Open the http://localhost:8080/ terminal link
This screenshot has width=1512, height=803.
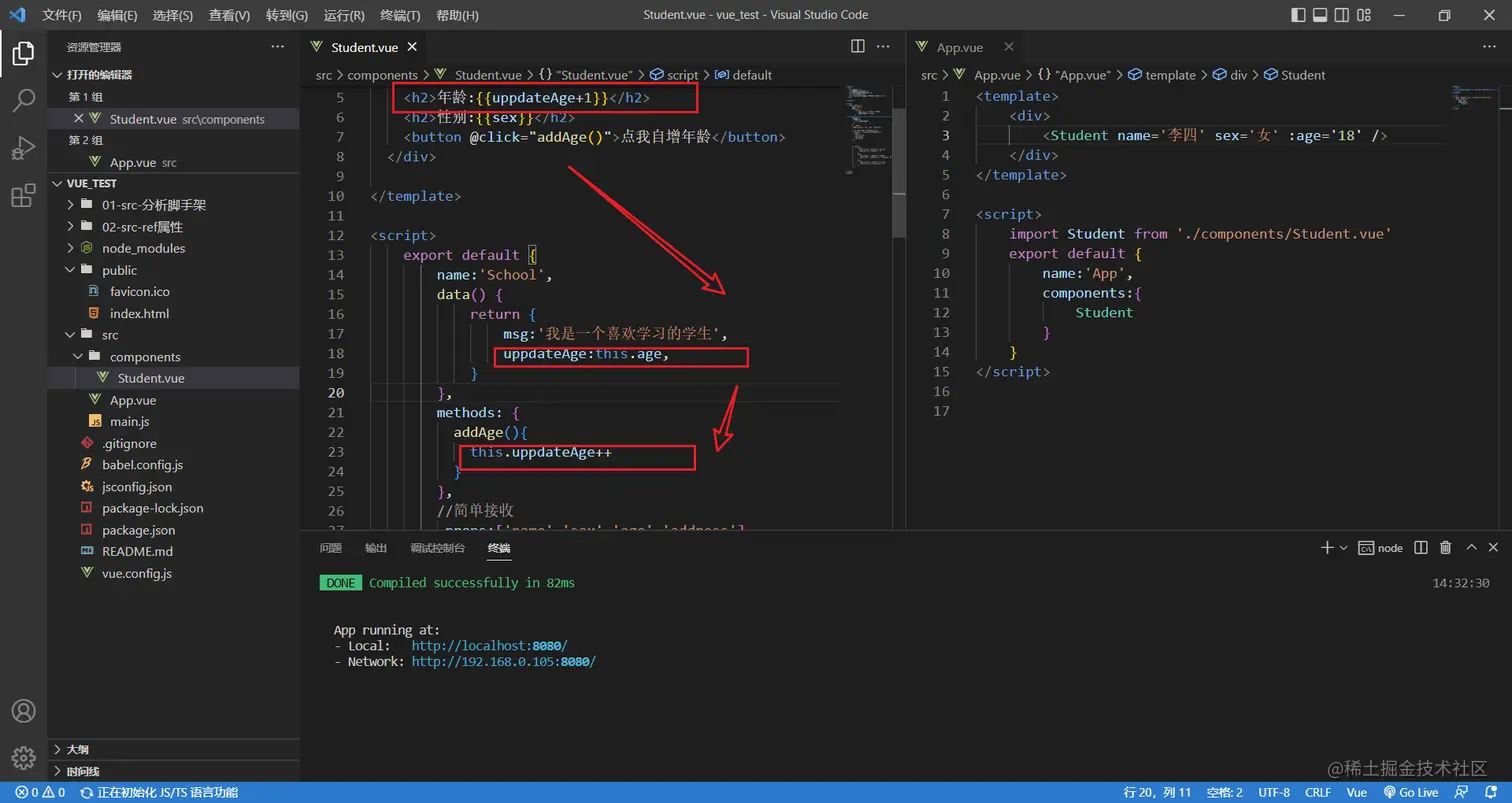(489, 646)
